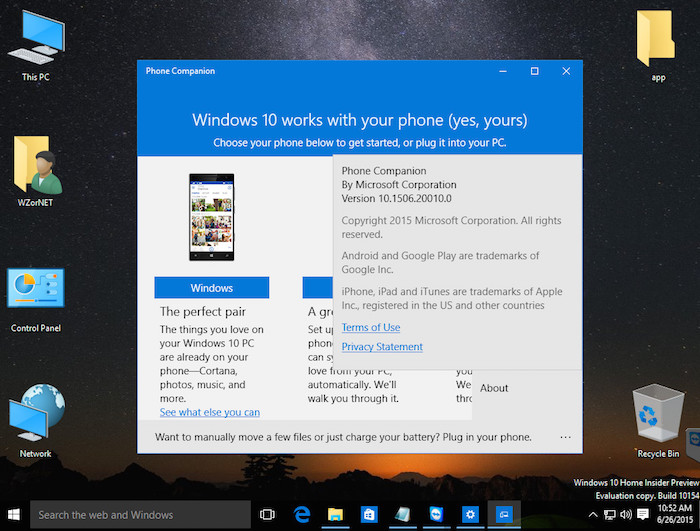Click the Phone Companion window title
Screen dimensions: 700x531
180,71
